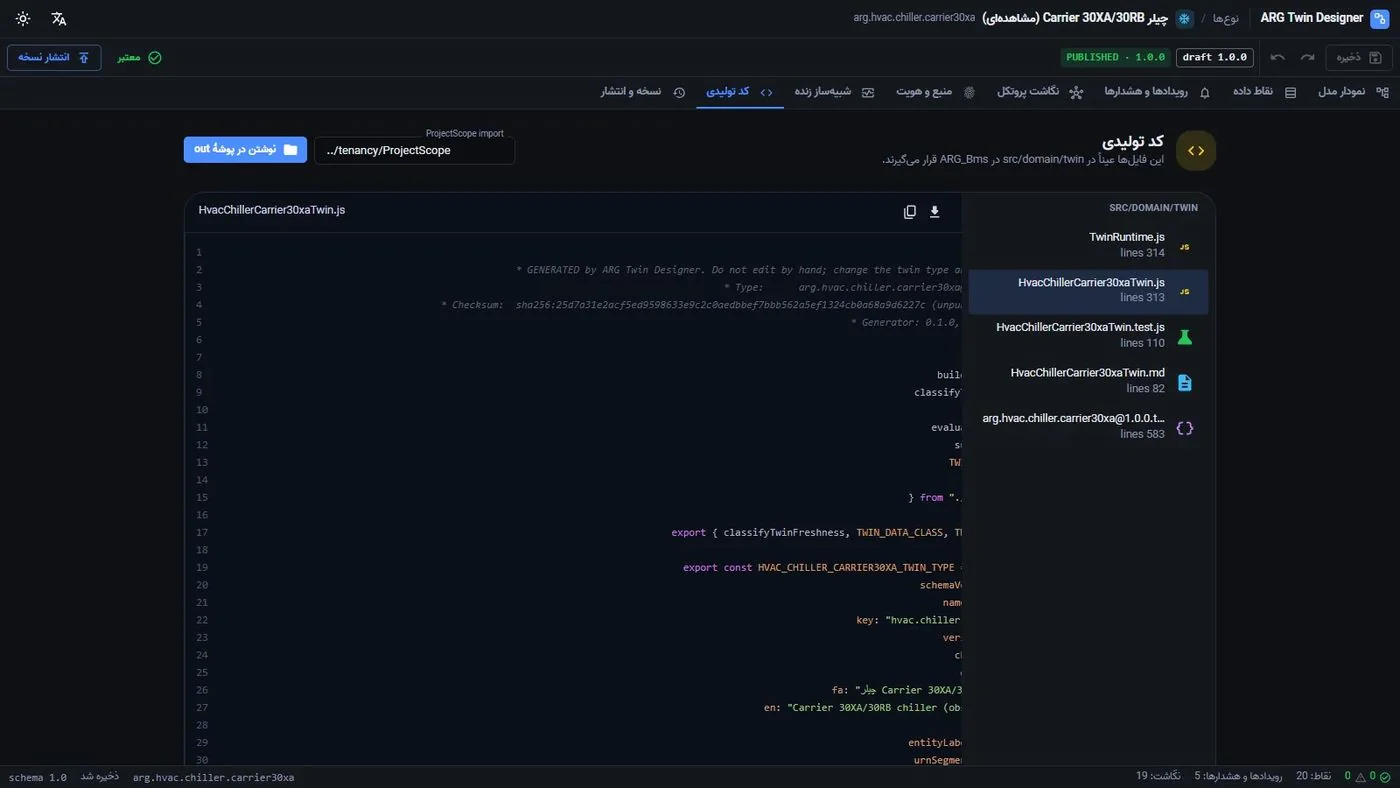The height and width of the screenshot is (788, 1400).
Task: Click the snowflake chiller type icon
Action: click(x=1185, y=19)
